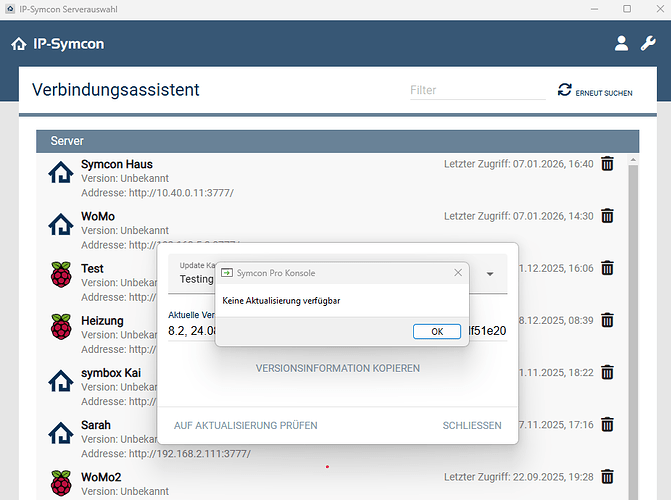The width and height of the screenshot is (671, 500).
Task: Expand the Update Kanal dropdown arrow
Action: 490,274
